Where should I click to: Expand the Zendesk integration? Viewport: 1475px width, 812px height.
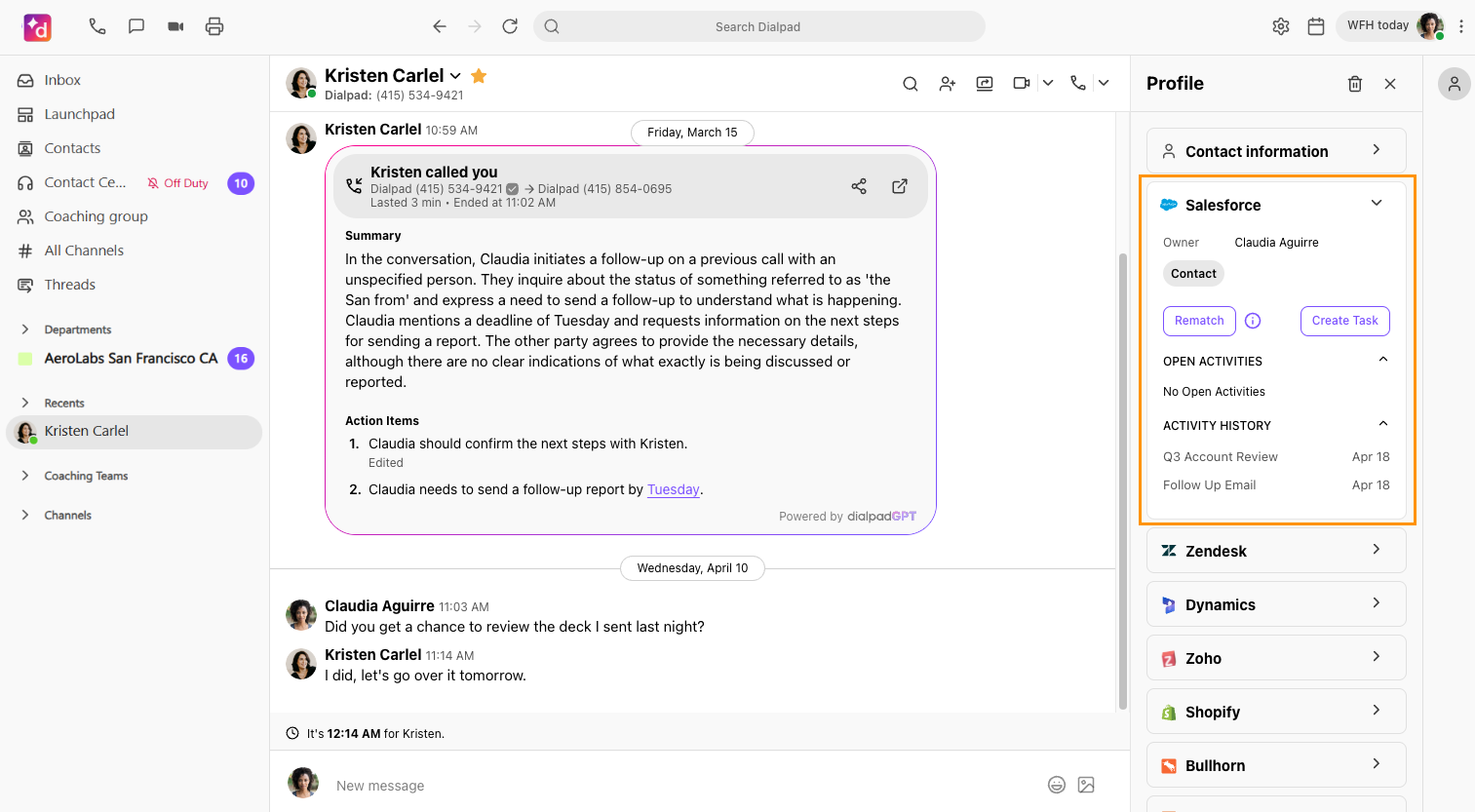pos(1276,551)
